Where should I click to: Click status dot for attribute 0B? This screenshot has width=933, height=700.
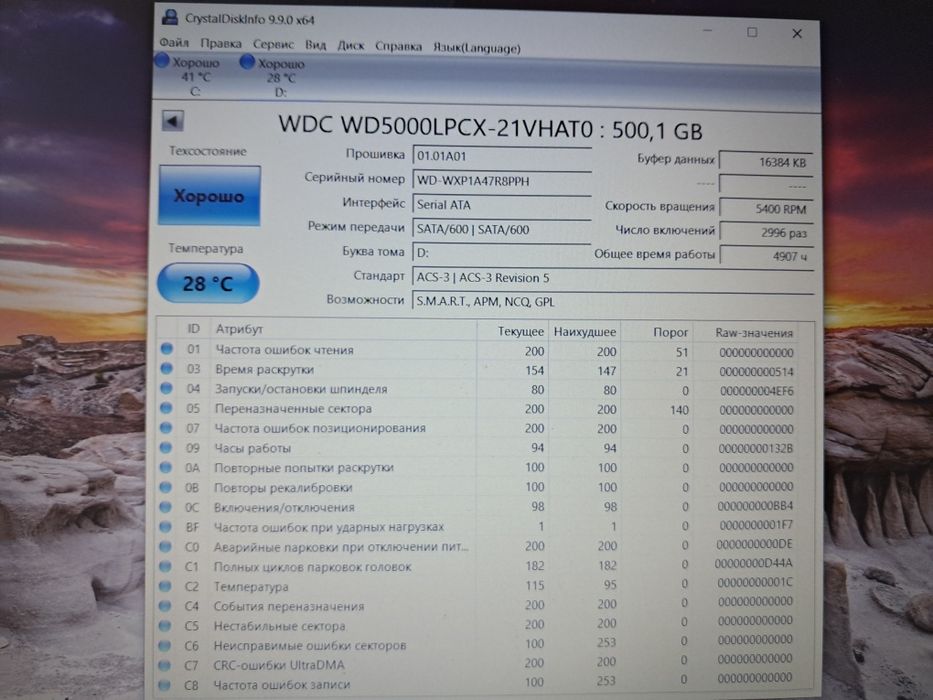[166, 487]
